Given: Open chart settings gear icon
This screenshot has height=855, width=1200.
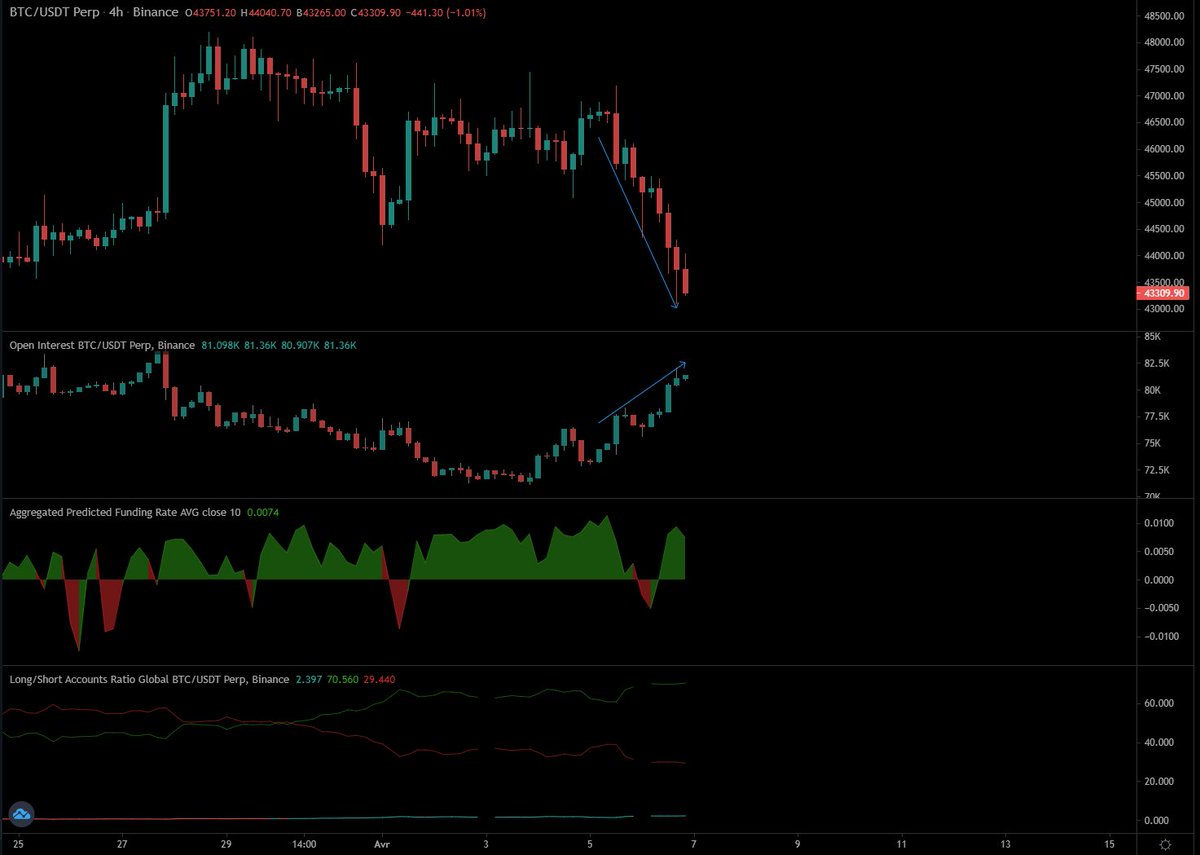Looking at the screenshot, I should (1166, 844).
